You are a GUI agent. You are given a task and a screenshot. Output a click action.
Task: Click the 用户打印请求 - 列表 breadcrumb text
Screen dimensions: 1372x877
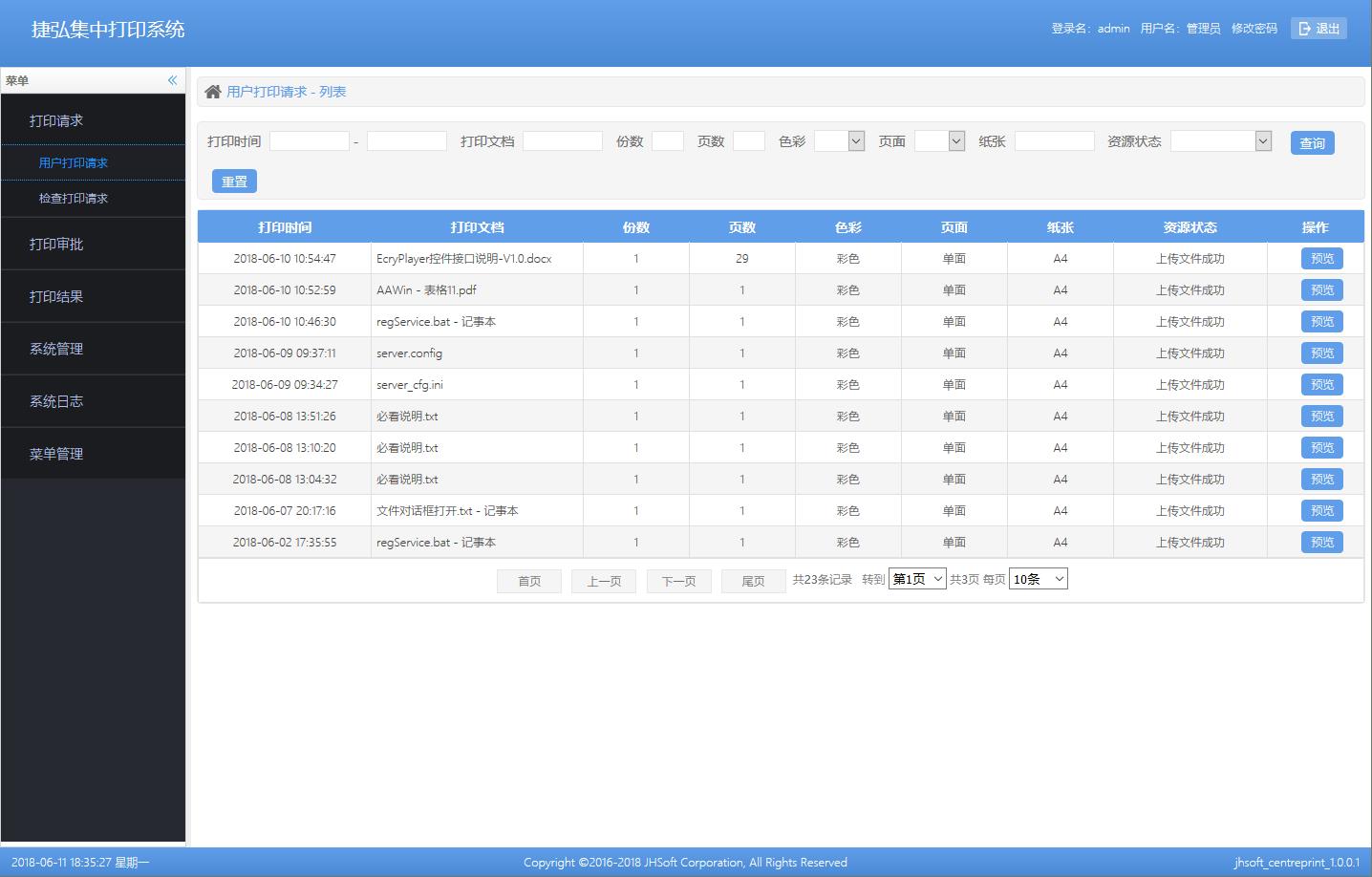[x=287, y=92]
